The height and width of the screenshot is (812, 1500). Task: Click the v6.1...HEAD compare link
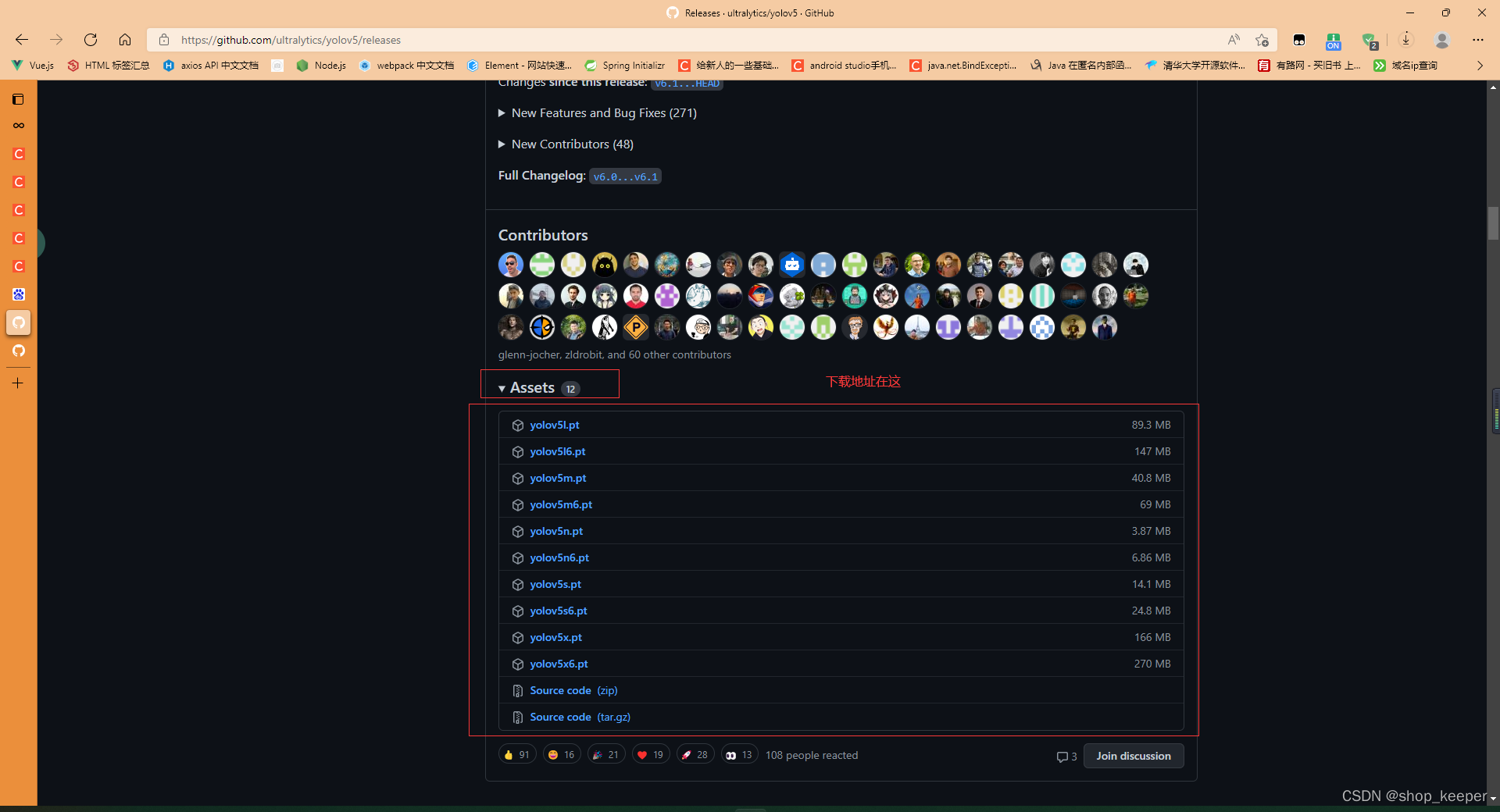687,84
